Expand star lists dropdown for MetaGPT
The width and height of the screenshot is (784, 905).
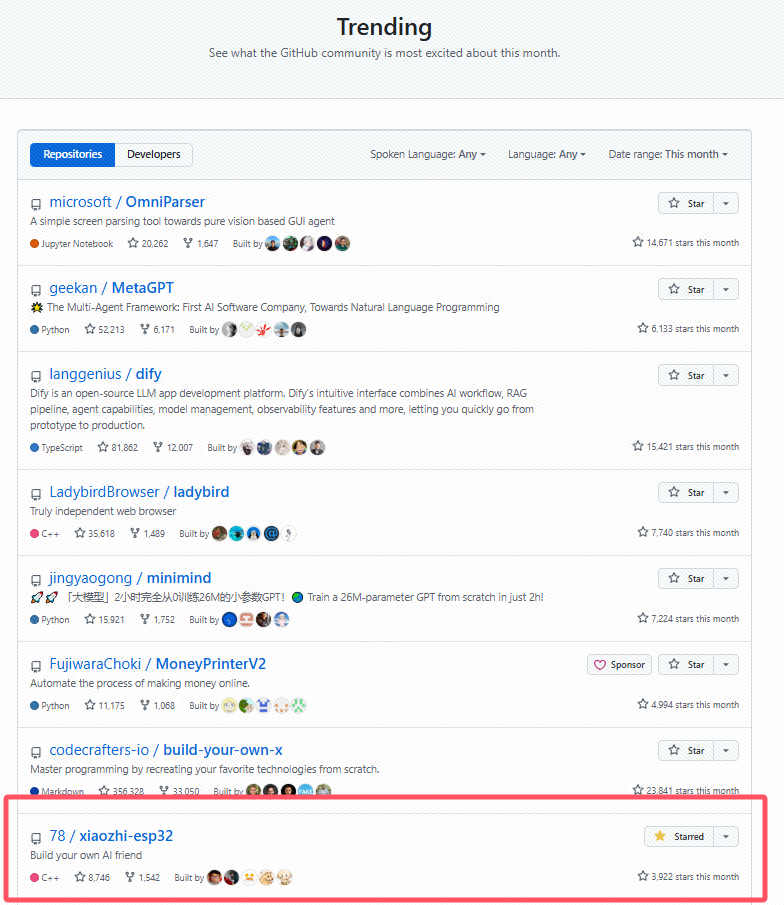tap(726, 289)
